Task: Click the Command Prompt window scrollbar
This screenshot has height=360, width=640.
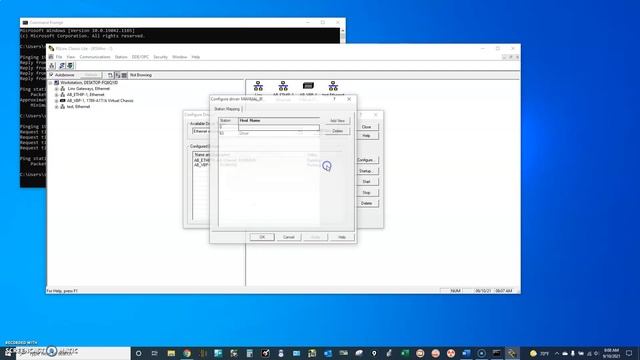Action: pos(343,36)
